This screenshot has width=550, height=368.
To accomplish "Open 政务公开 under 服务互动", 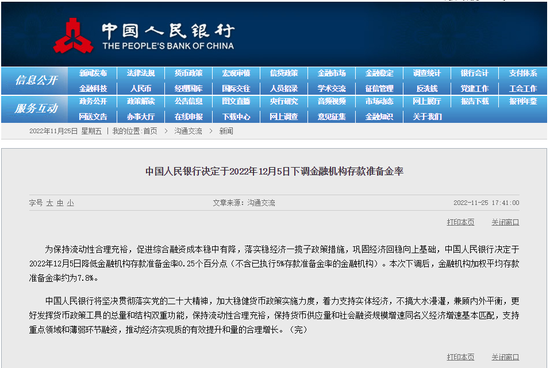I will 93,101.
